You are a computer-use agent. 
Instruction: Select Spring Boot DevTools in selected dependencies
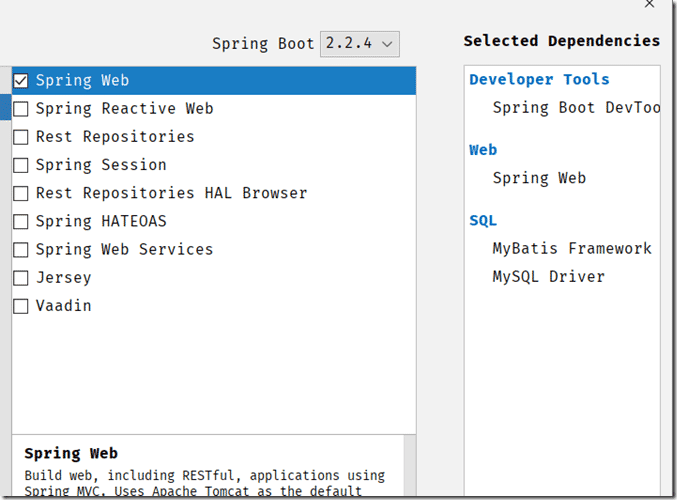[575, 108]
